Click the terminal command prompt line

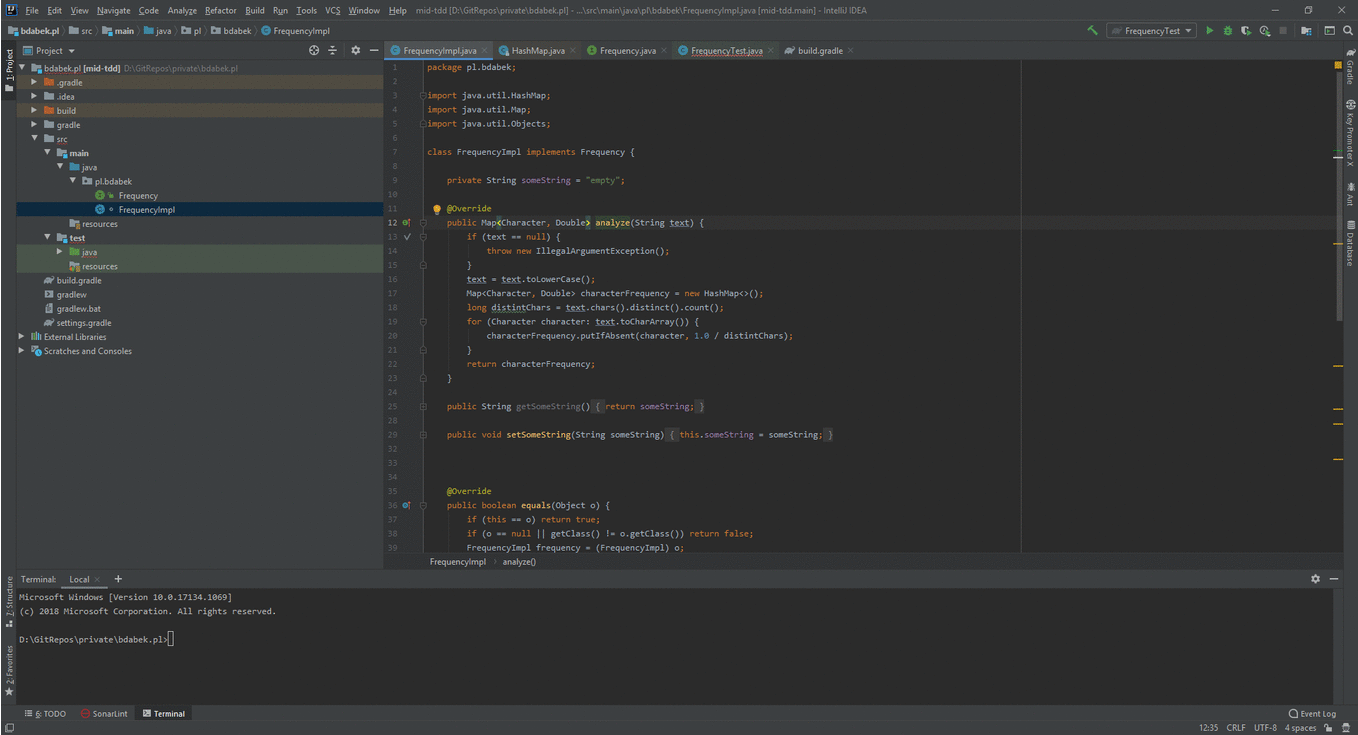tap(95, 639)
